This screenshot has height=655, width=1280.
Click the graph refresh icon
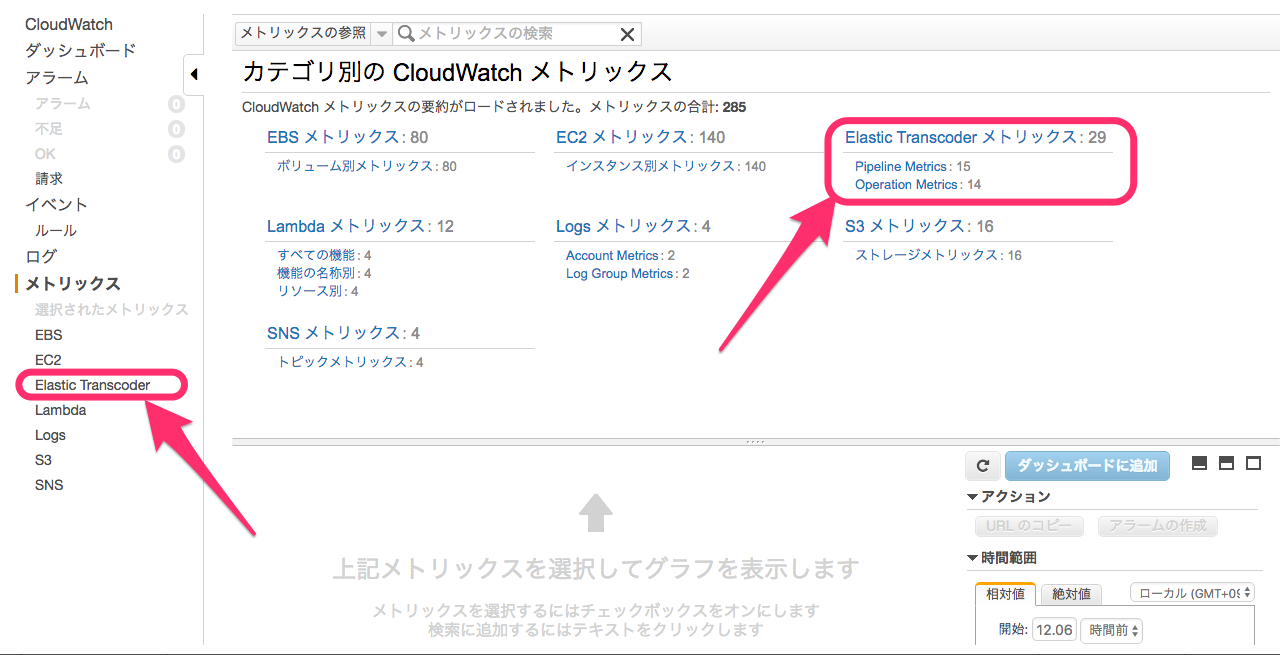point(982,465)
